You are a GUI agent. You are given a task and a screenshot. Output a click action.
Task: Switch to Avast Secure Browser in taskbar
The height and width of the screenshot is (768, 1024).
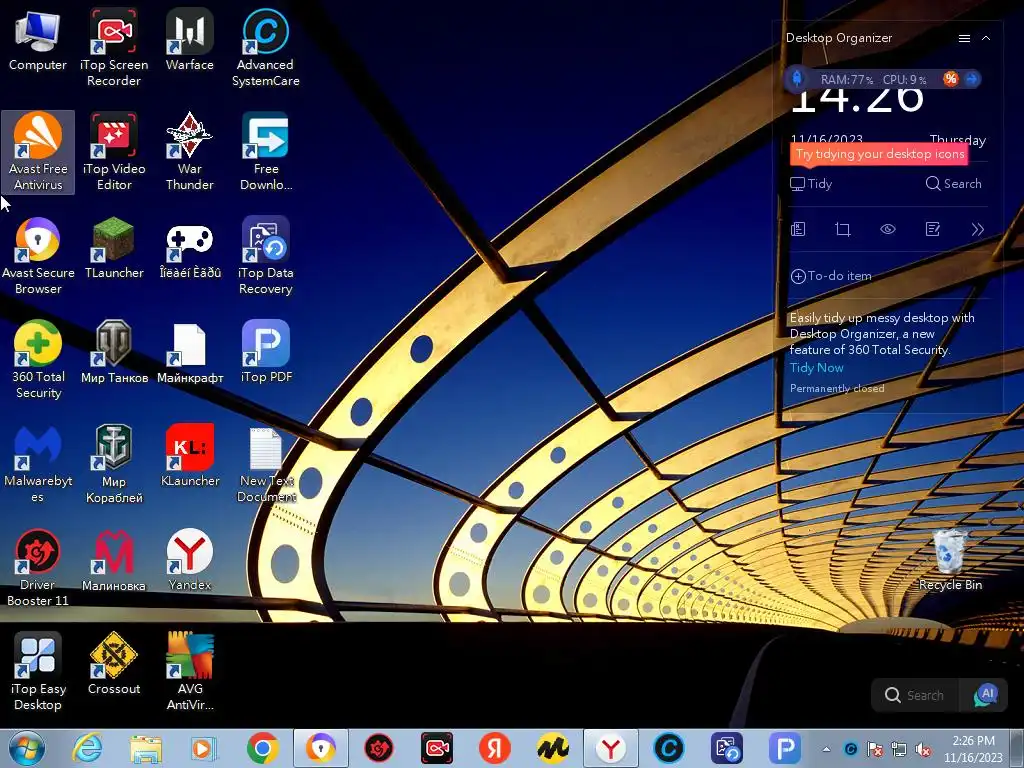coord(321,749)
